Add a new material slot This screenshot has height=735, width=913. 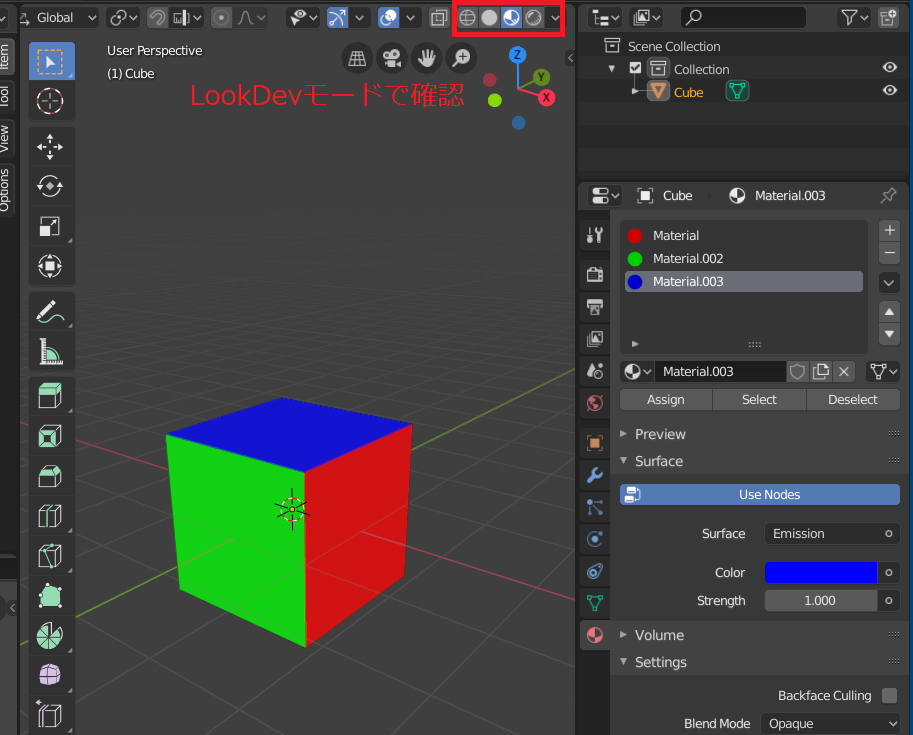[889, 231]
